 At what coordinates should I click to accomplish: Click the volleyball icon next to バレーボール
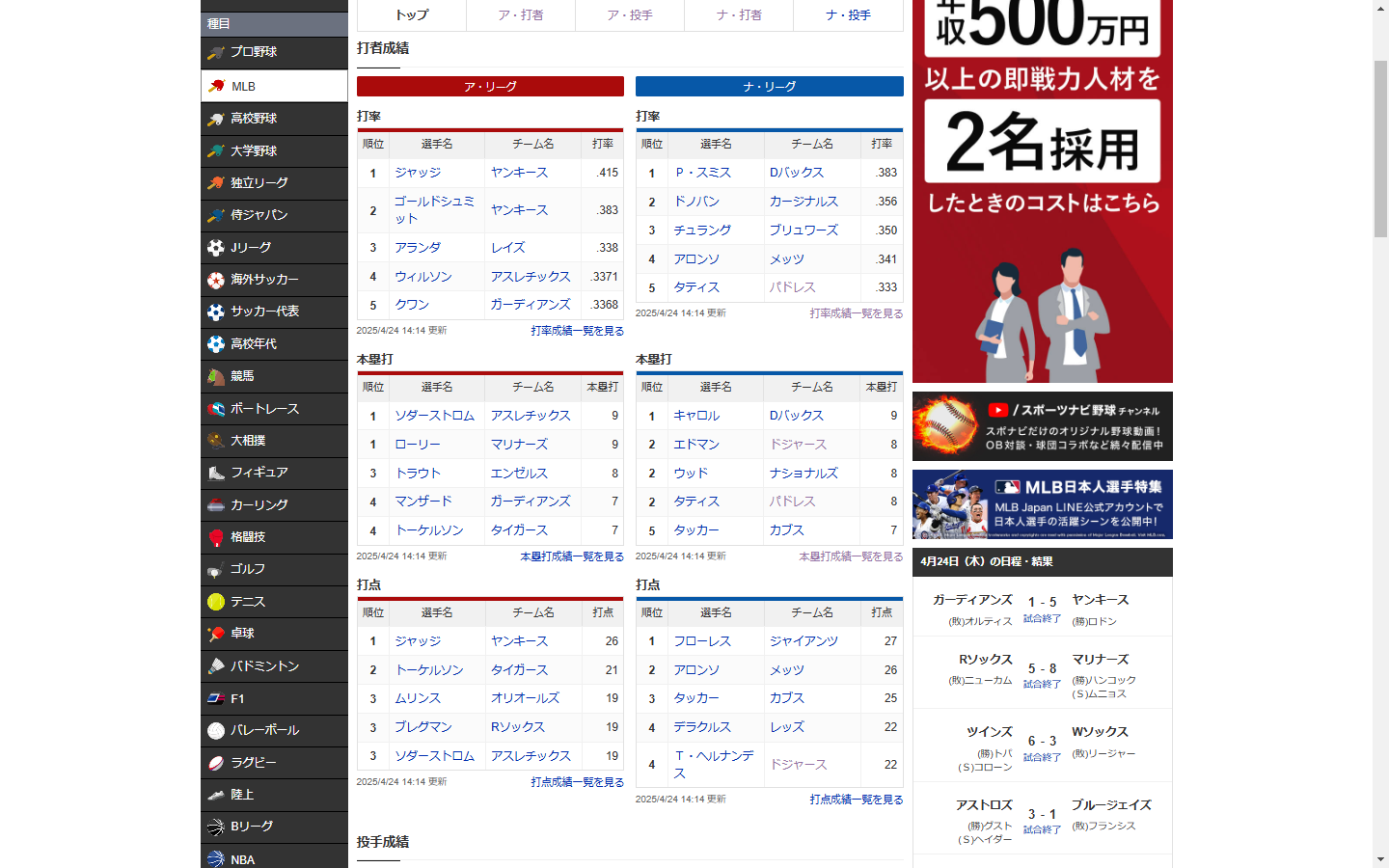(x=216, y=731)
